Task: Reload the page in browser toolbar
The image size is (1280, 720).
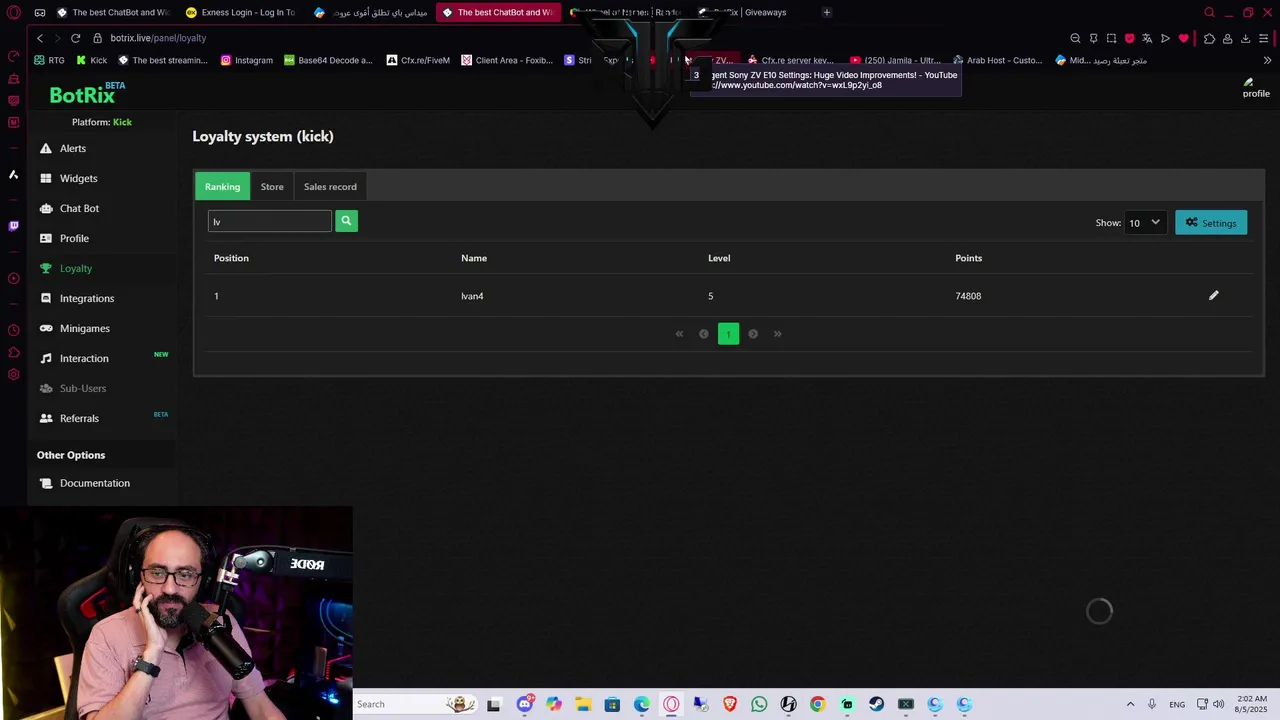Action: [x=75, y=38]
